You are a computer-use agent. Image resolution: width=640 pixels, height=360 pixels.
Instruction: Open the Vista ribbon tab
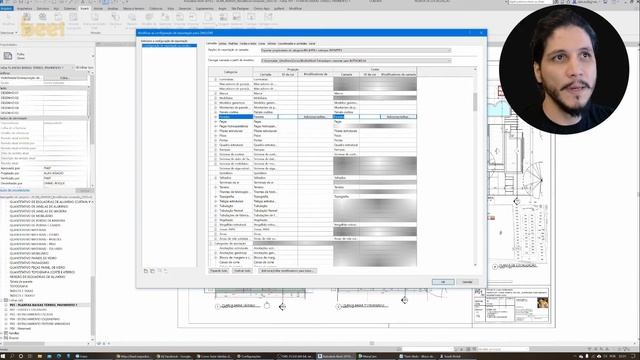(x=171, y=8)
